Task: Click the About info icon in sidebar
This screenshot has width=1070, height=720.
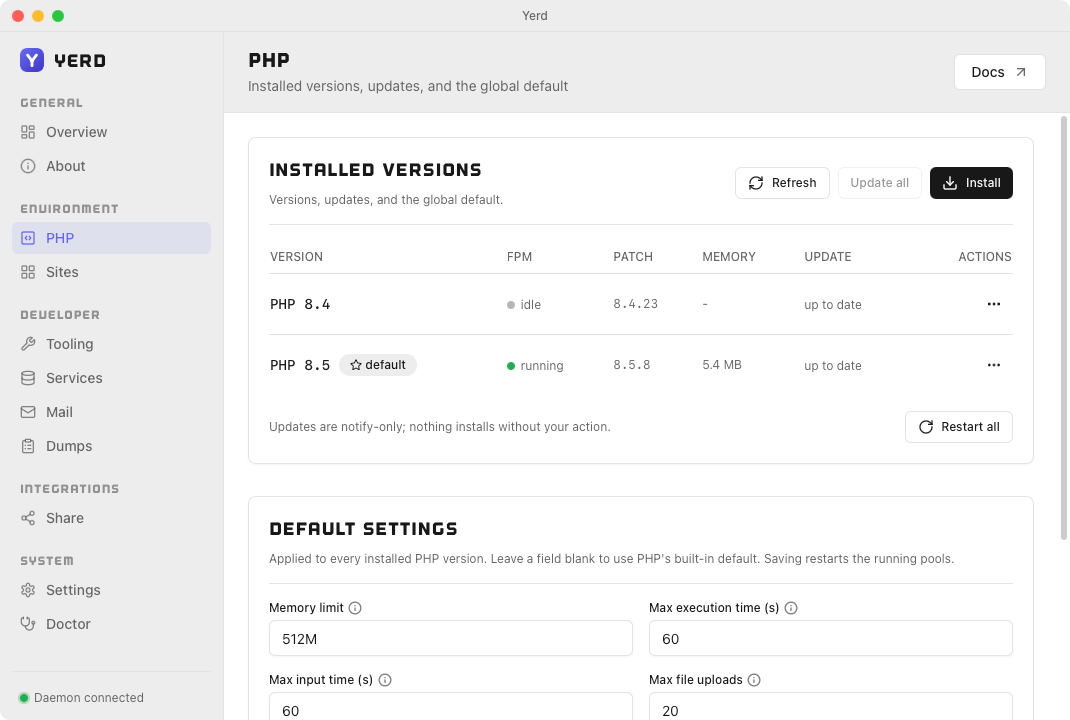Action: (x=28, y=166)
